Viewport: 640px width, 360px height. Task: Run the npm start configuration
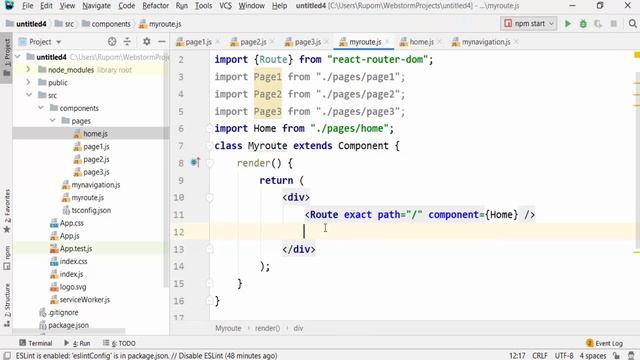[x=567, y=24]
